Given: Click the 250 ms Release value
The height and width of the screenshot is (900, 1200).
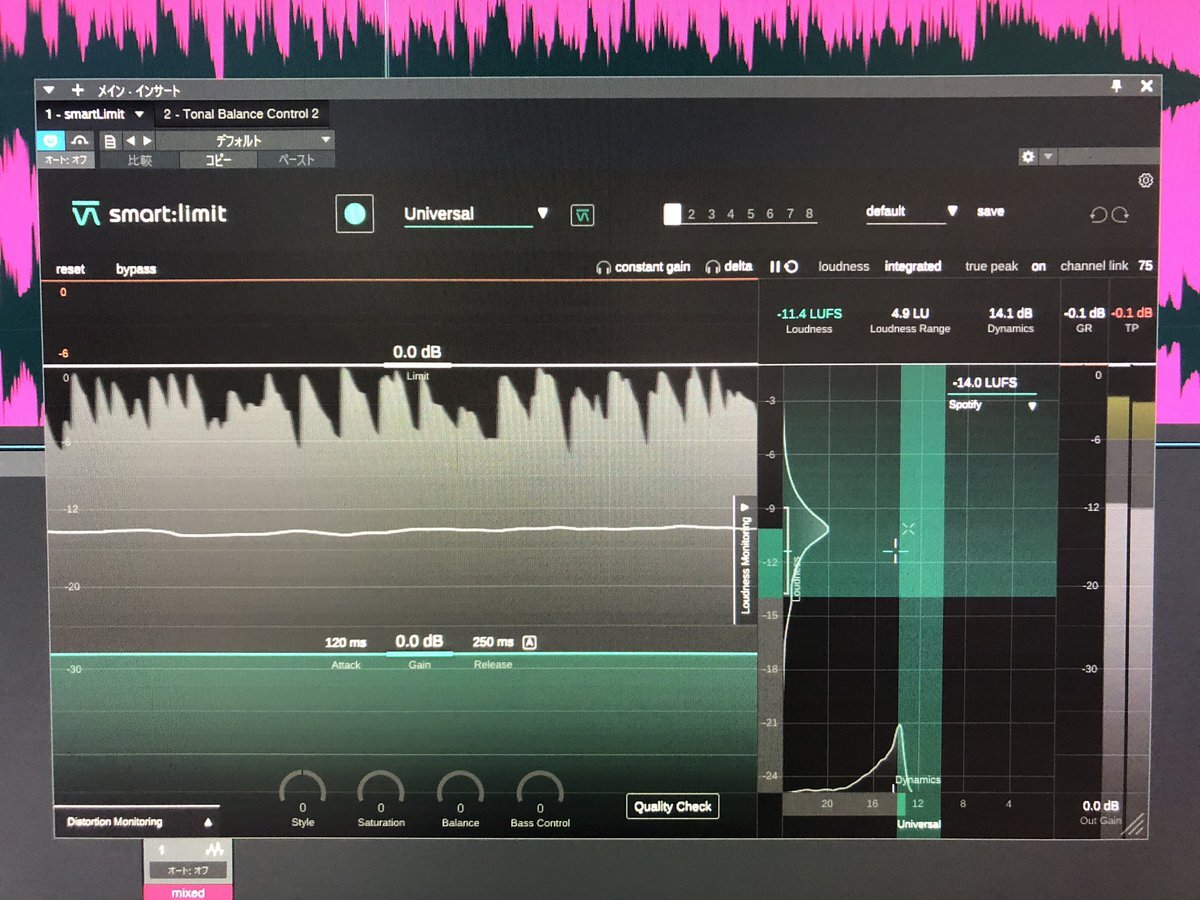Looking at the screenshot, I should (493, 642).
